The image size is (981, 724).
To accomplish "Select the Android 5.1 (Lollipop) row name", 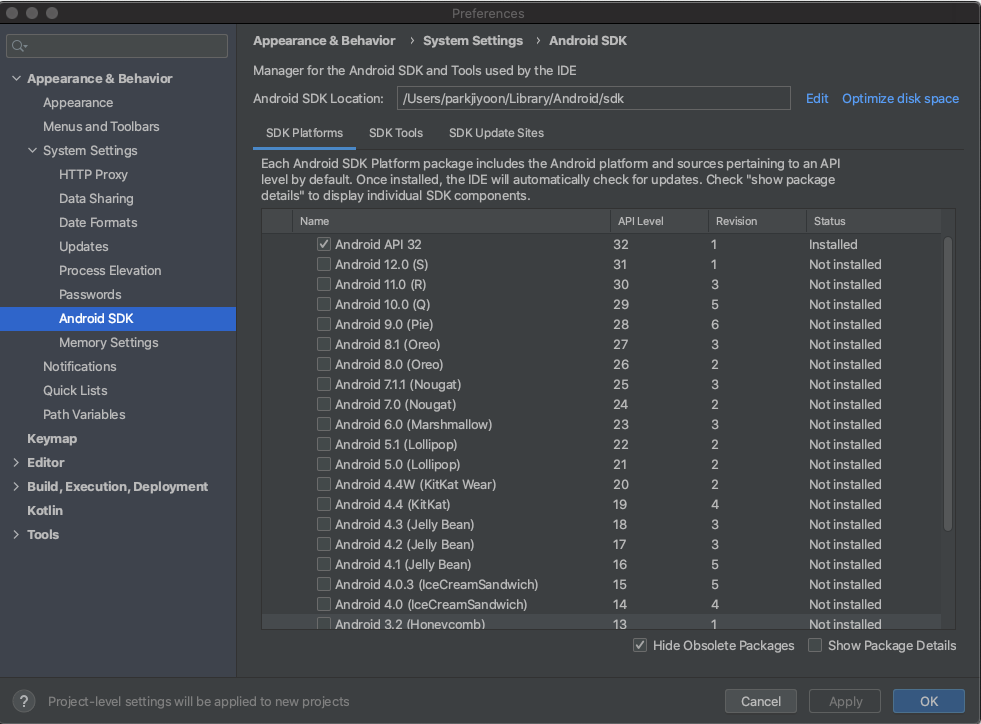I will click(x=396, y=444).
